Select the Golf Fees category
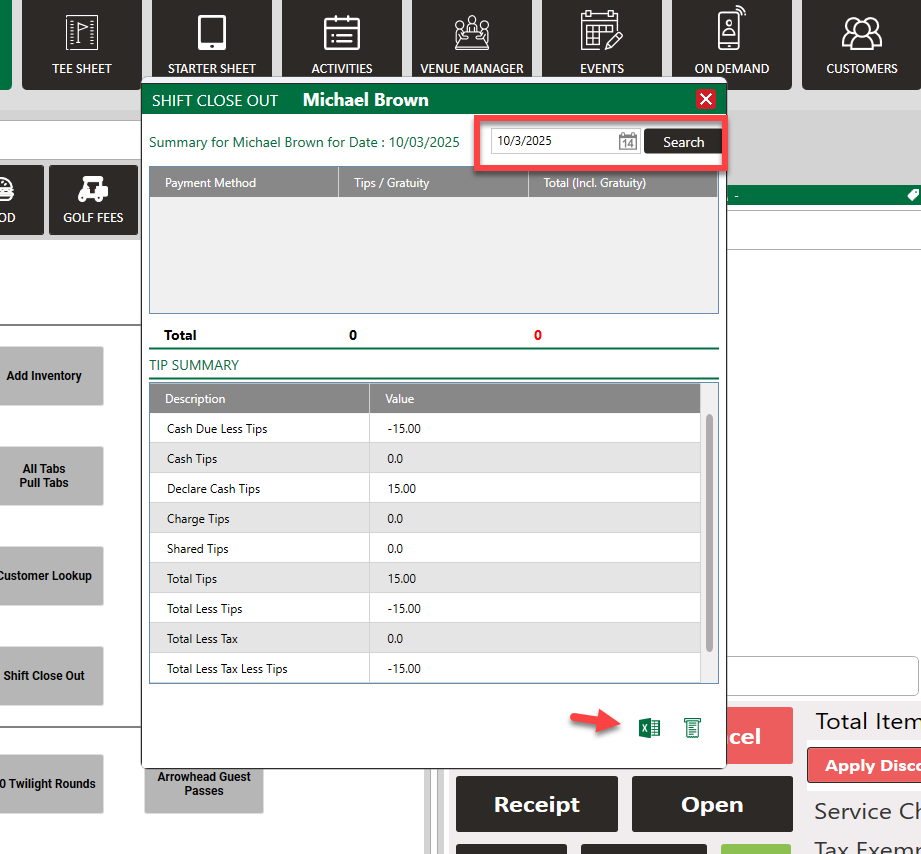This screenshot has height=854, width=921. click(x=93, y=200)
